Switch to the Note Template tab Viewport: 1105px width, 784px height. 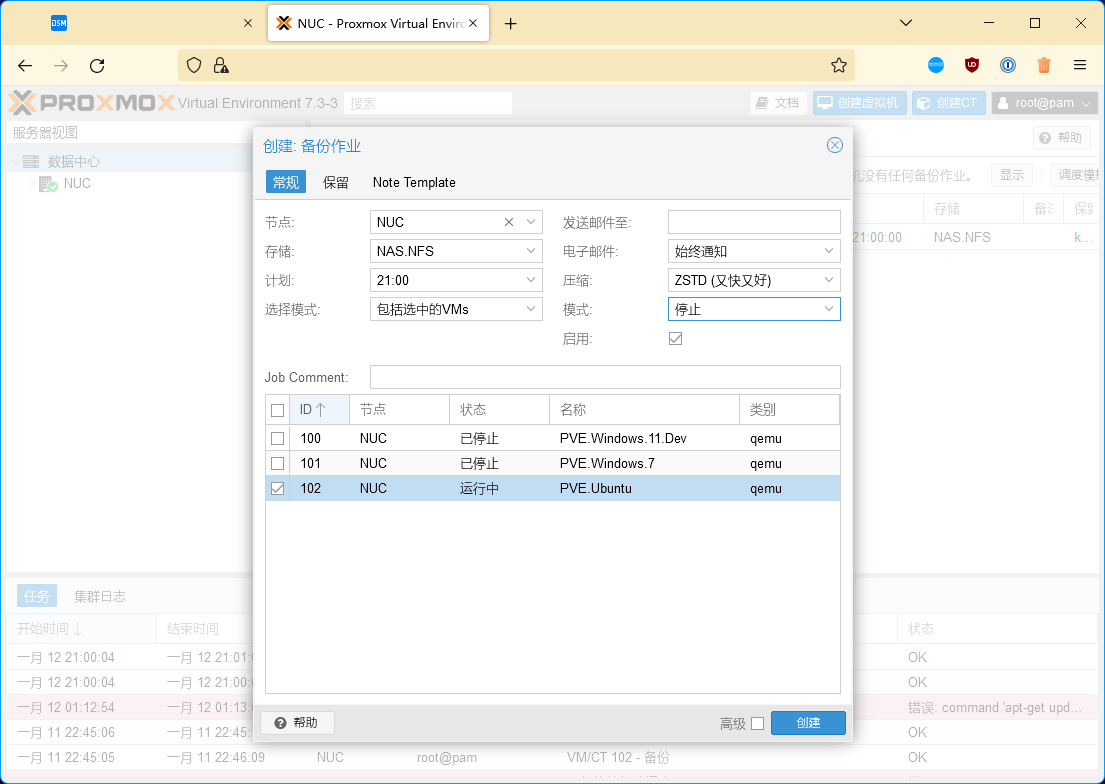pos(414,182)
